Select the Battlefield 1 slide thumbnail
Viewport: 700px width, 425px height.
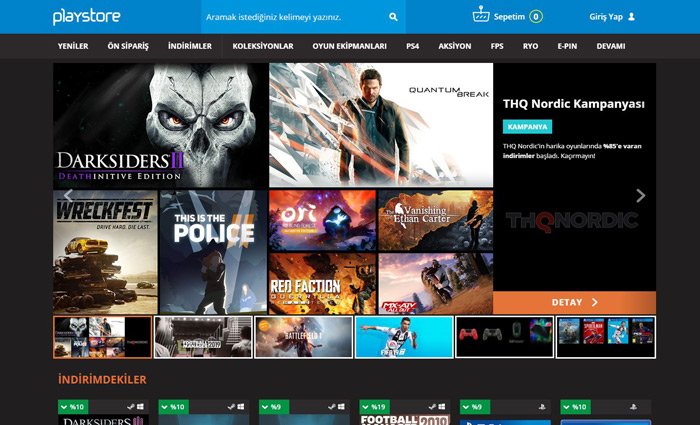[x=304, y=337]
